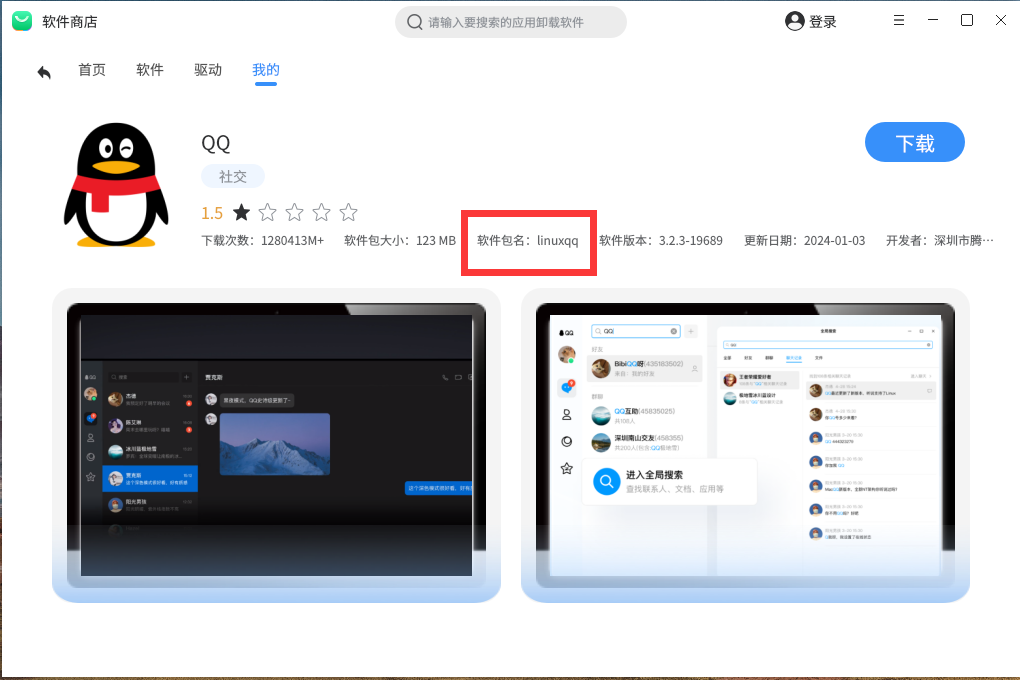Click the fifth rating star
Screen dimensions: 1020x680
pos(348,212)
